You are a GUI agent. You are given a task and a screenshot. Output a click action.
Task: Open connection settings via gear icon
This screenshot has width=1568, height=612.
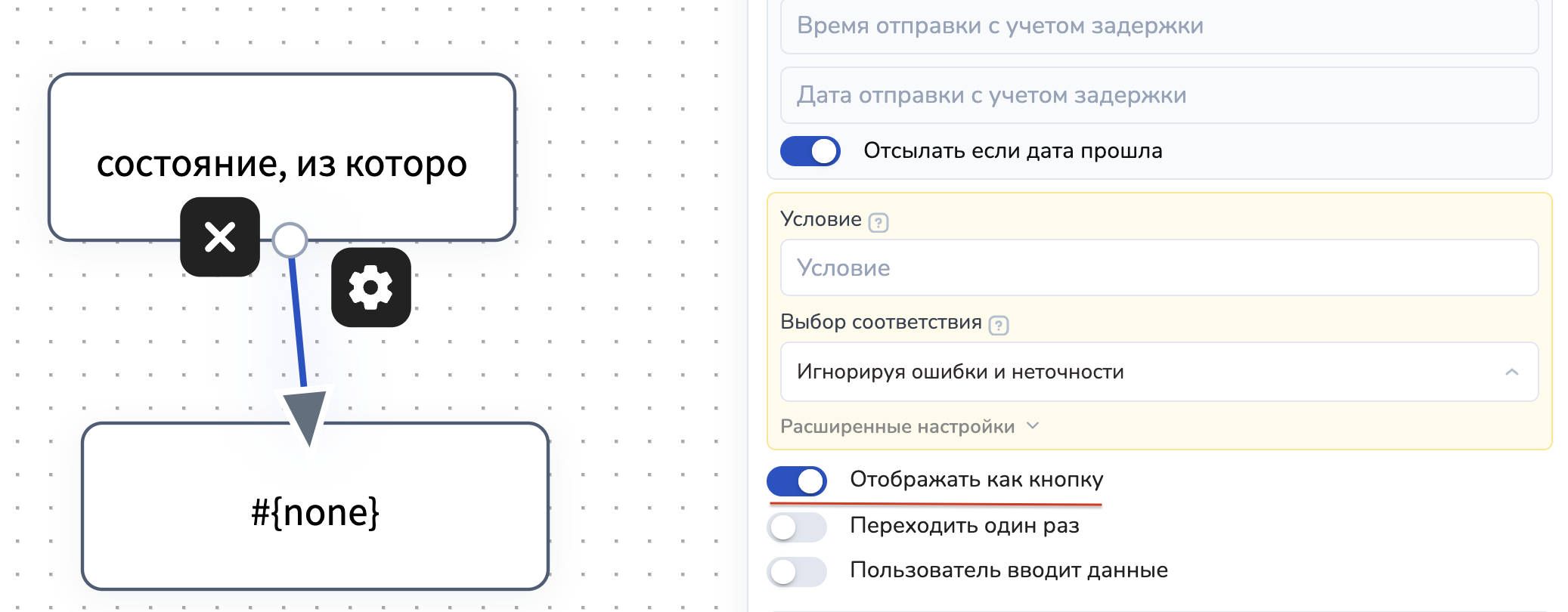(370, 287)
